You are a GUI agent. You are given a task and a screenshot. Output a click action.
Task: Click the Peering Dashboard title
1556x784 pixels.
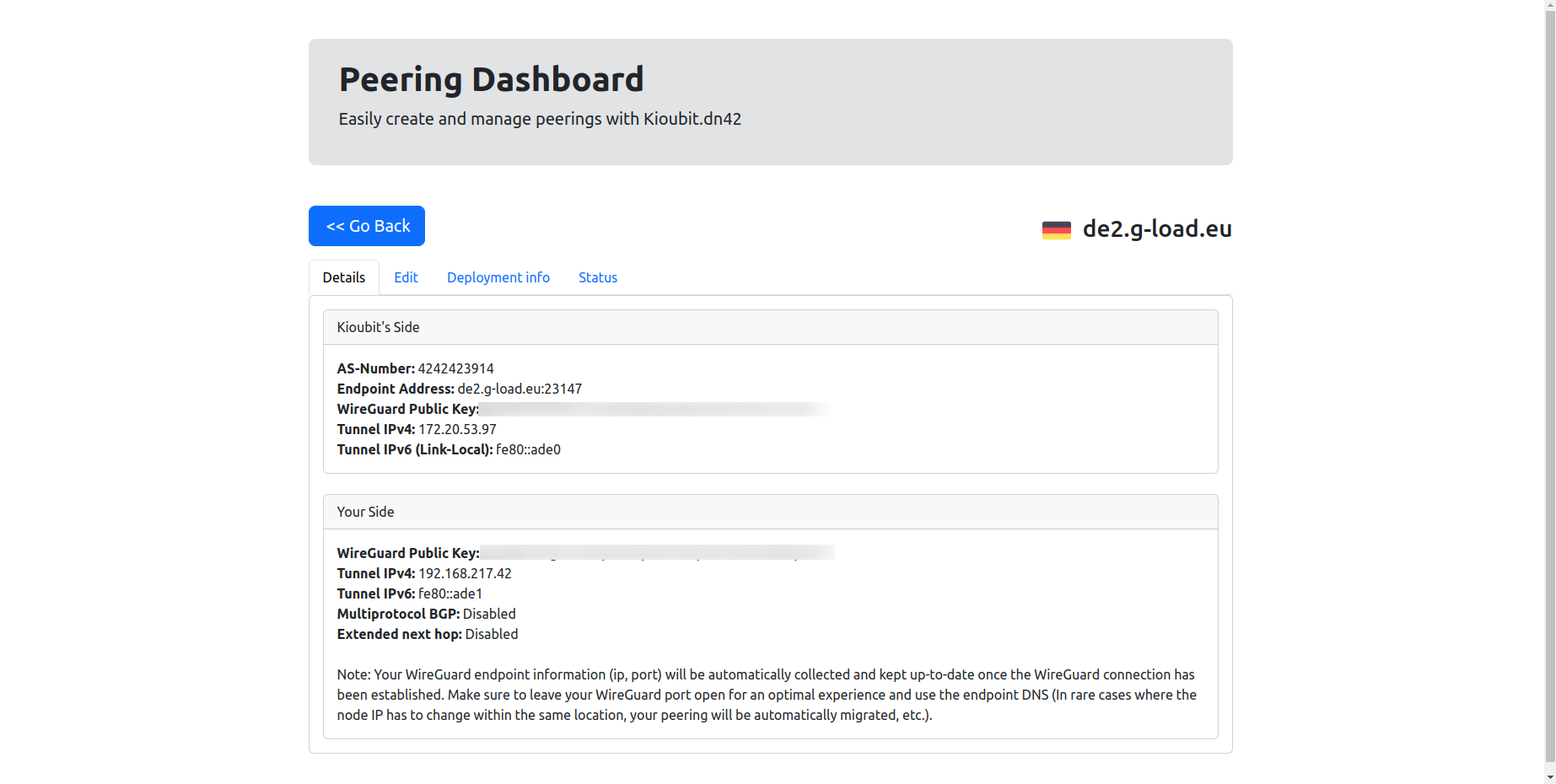coord(491,79)
